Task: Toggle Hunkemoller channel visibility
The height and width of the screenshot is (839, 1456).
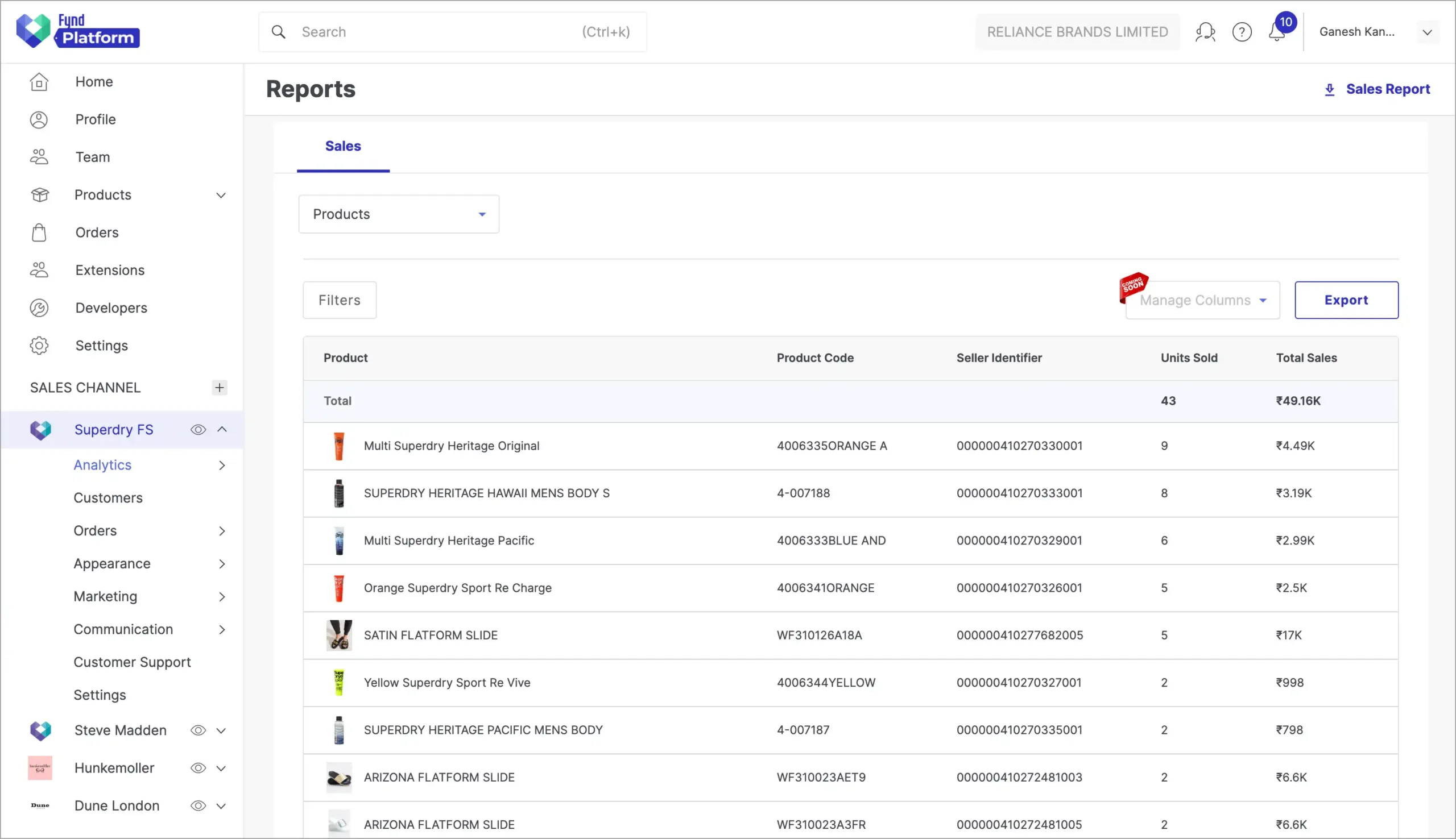Action: 198,767
